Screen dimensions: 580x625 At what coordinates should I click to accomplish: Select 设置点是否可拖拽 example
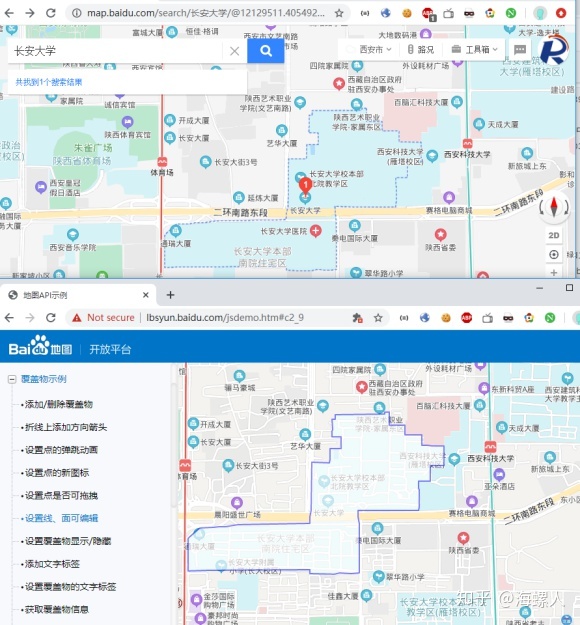(61, 495)
